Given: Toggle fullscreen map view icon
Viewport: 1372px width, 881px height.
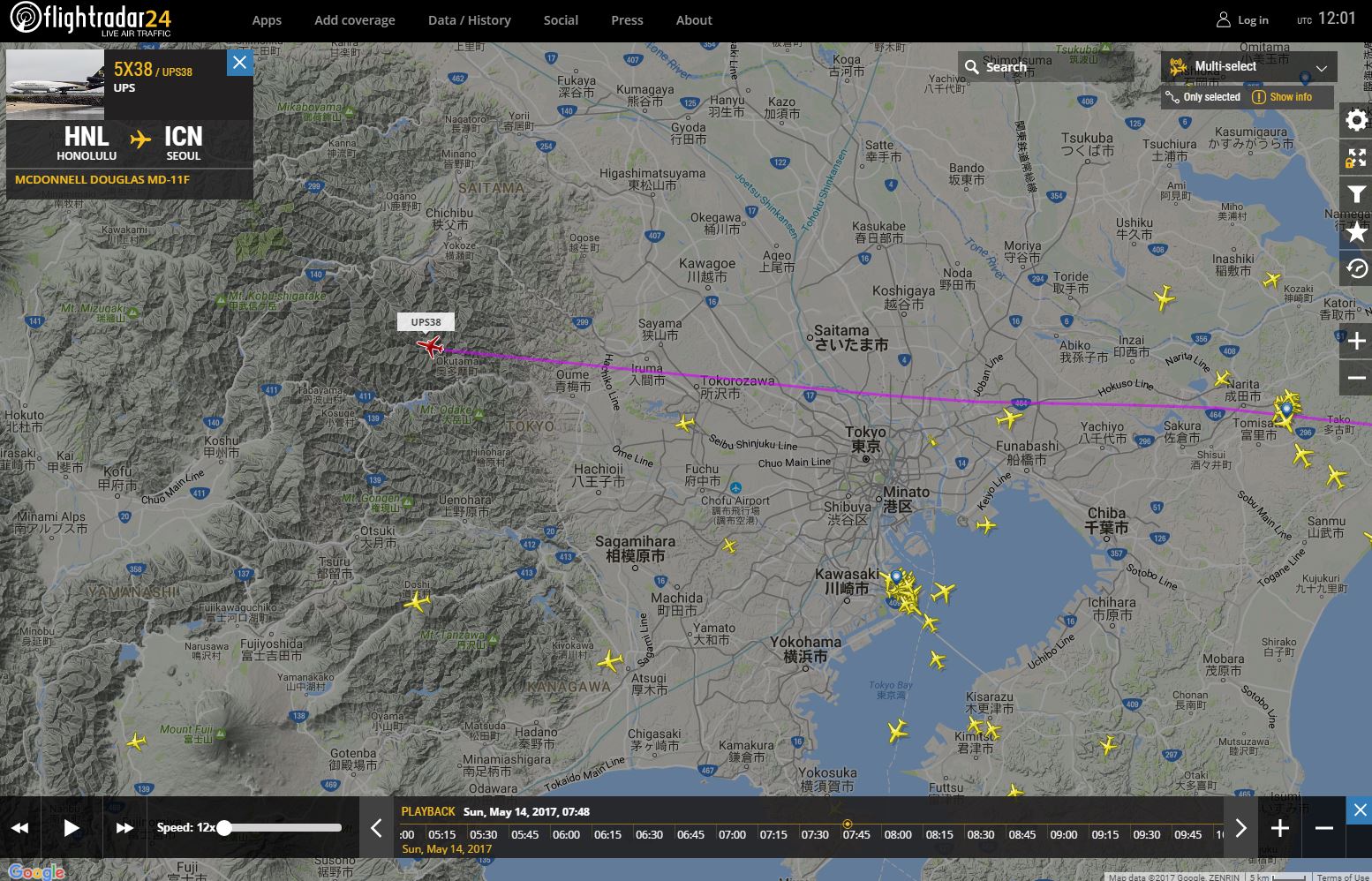Looking at the screenshot, I should click(1356, 158).
